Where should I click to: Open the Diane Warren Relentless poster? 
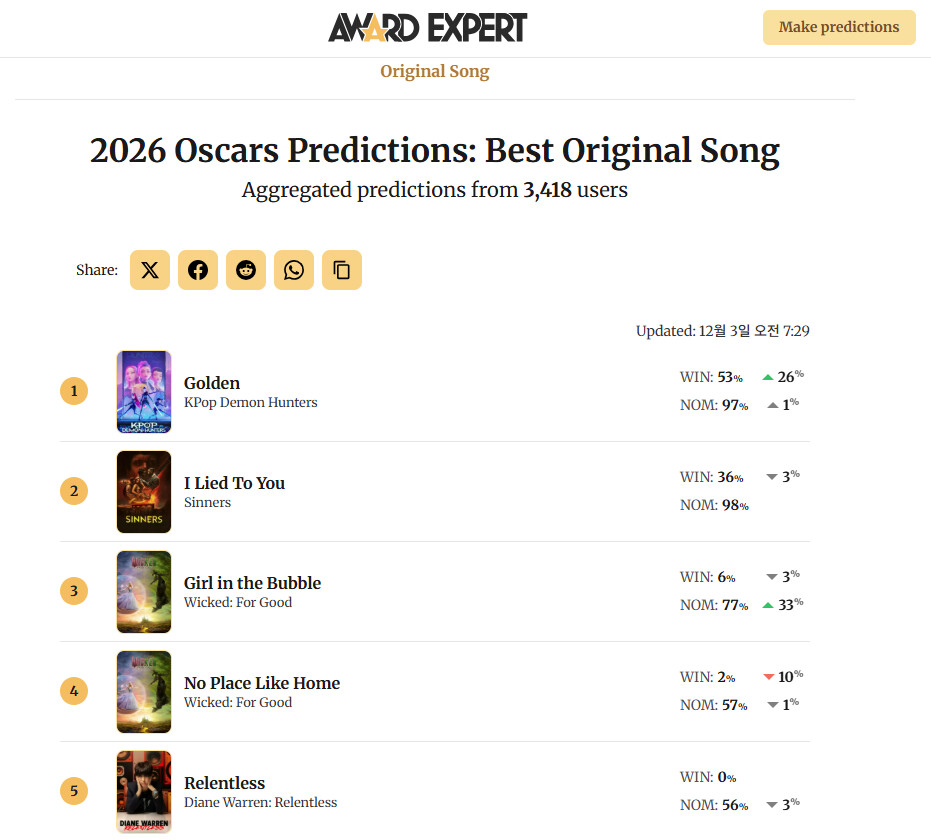(x=144, y=791)
